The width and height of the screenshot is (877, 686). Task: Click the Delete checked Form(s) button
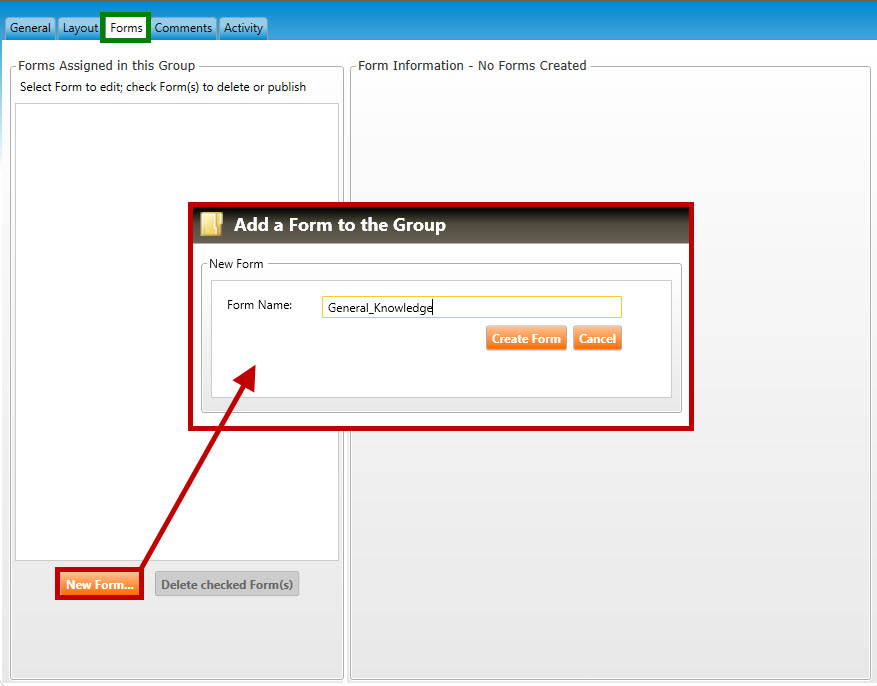[x=227, y=585]
